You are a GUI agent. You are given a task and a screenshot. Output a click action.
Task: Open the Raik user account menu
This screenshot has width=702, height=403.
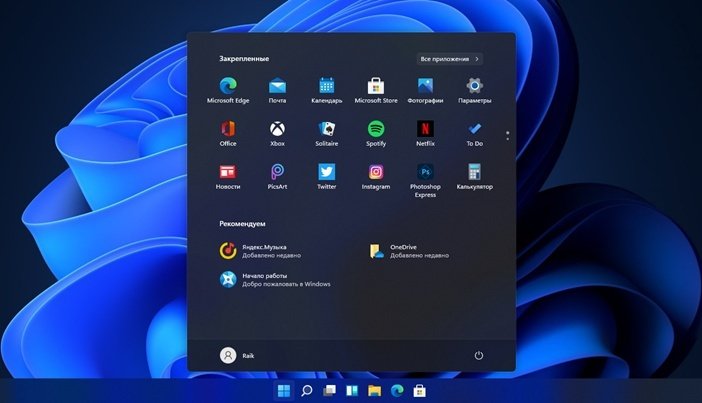(237, 355)
